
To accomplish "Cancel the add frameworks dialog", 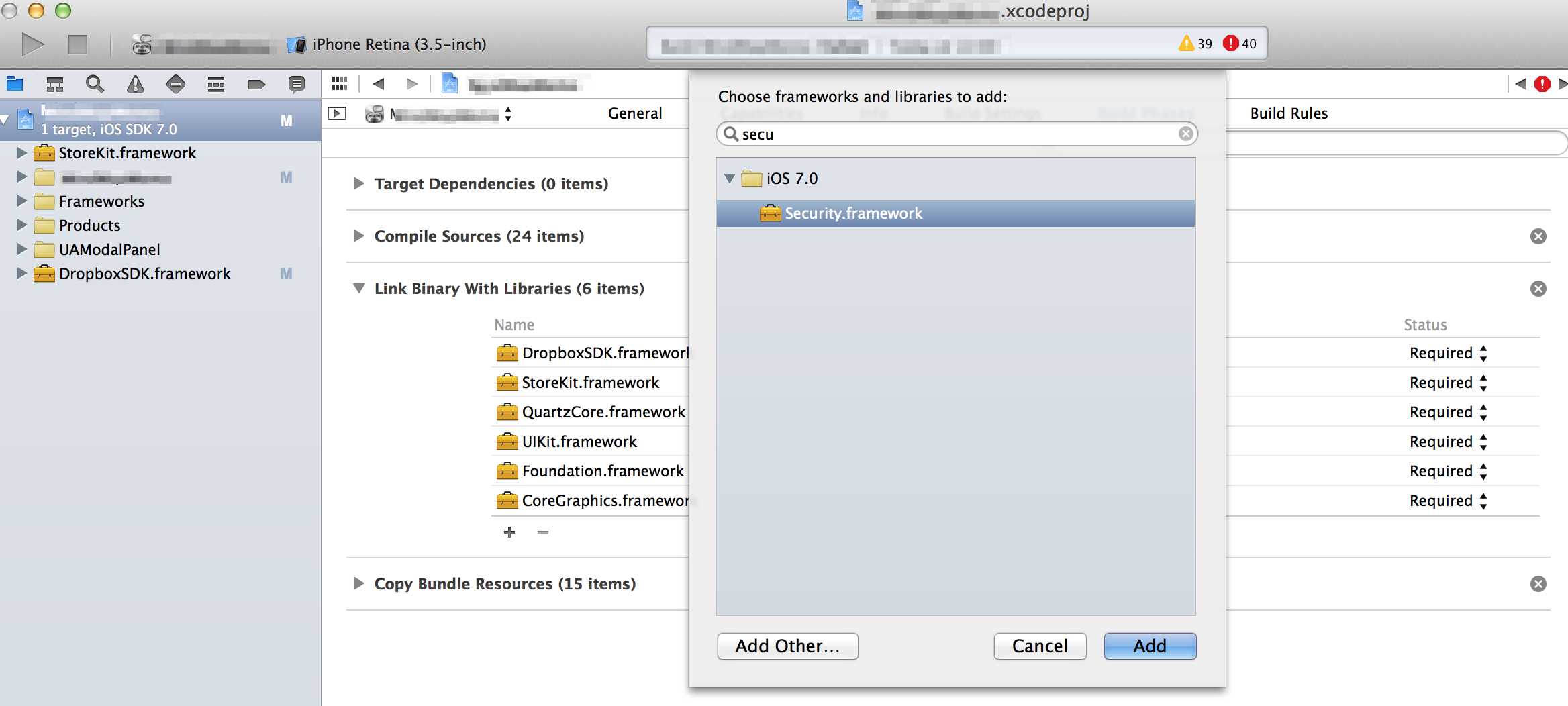I will [x=1040, y=646].
